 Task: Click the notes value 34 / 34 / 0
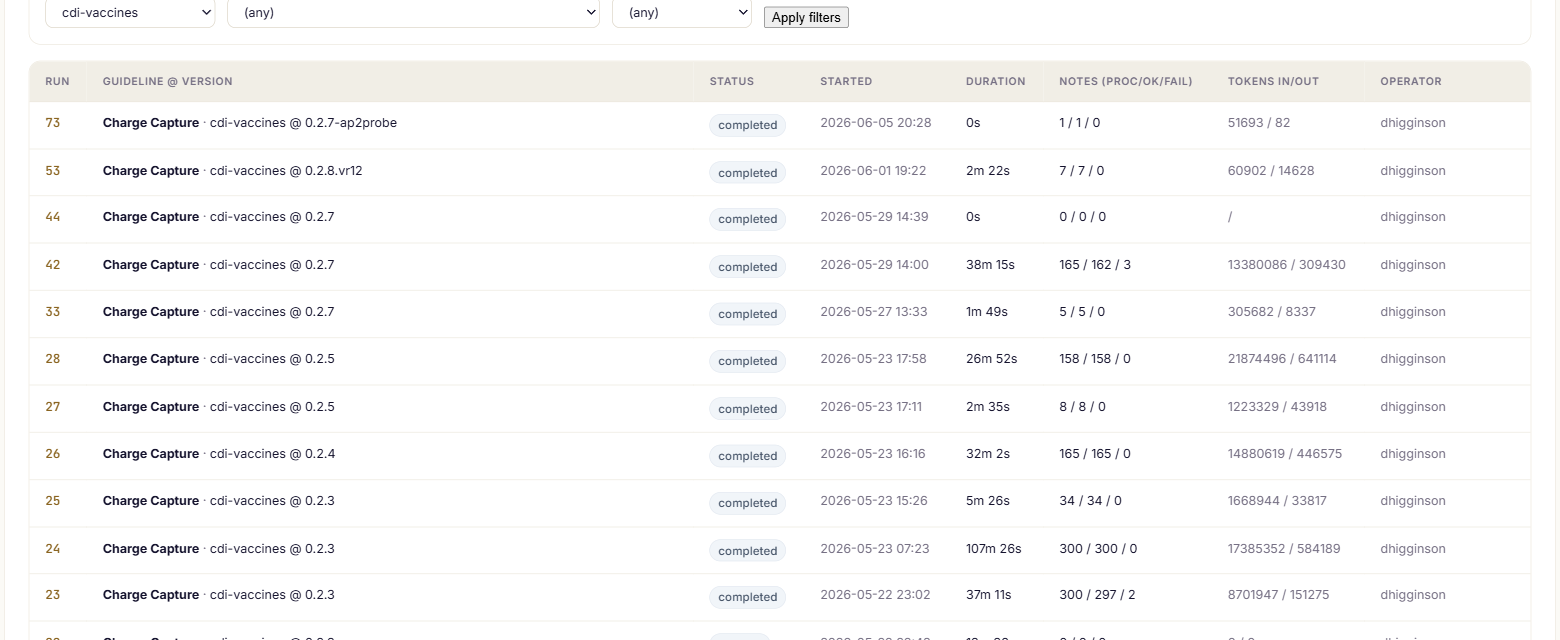click(1090, 501)
